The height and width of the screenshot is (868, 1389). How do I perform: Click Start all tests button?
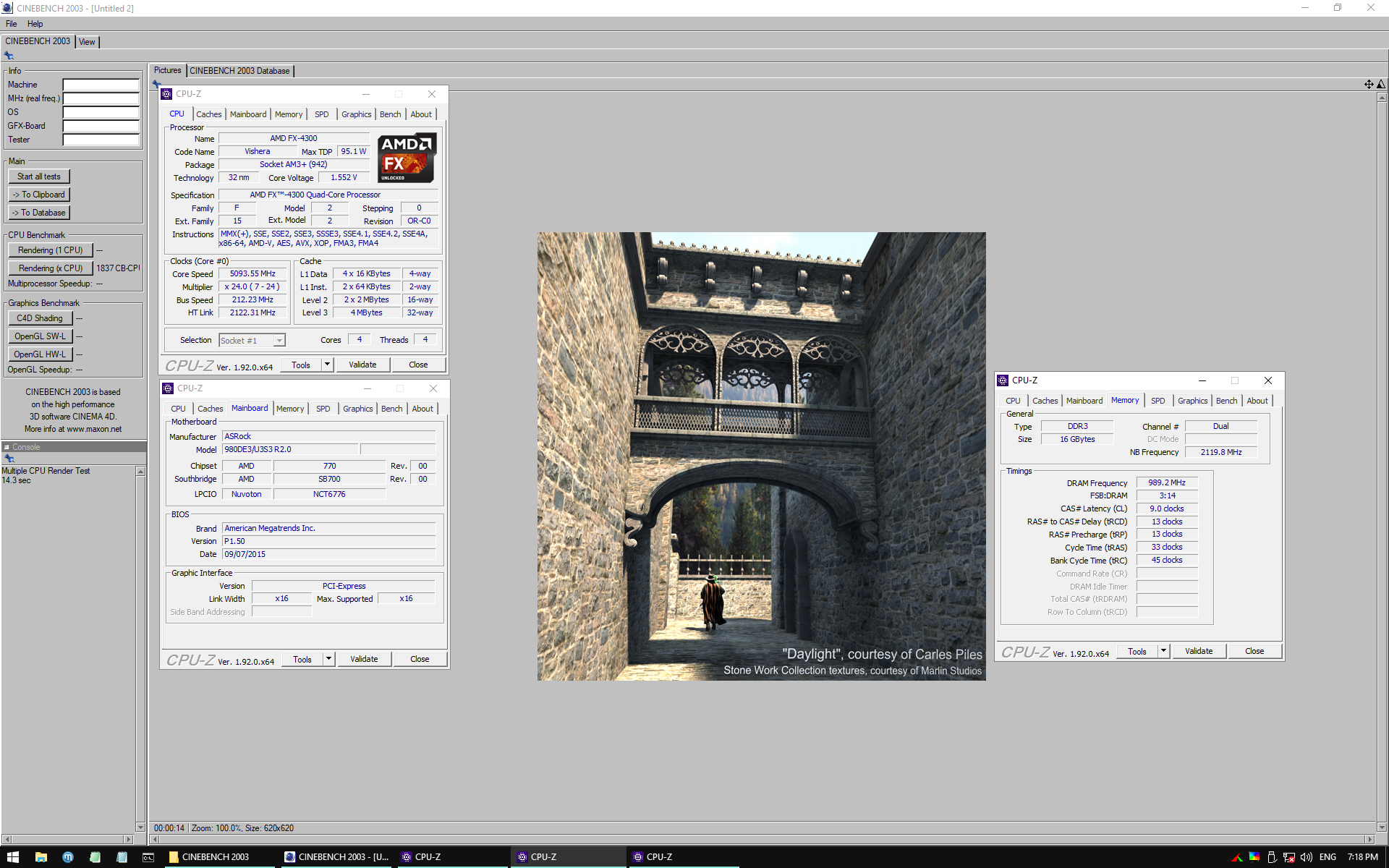[39, 176]
